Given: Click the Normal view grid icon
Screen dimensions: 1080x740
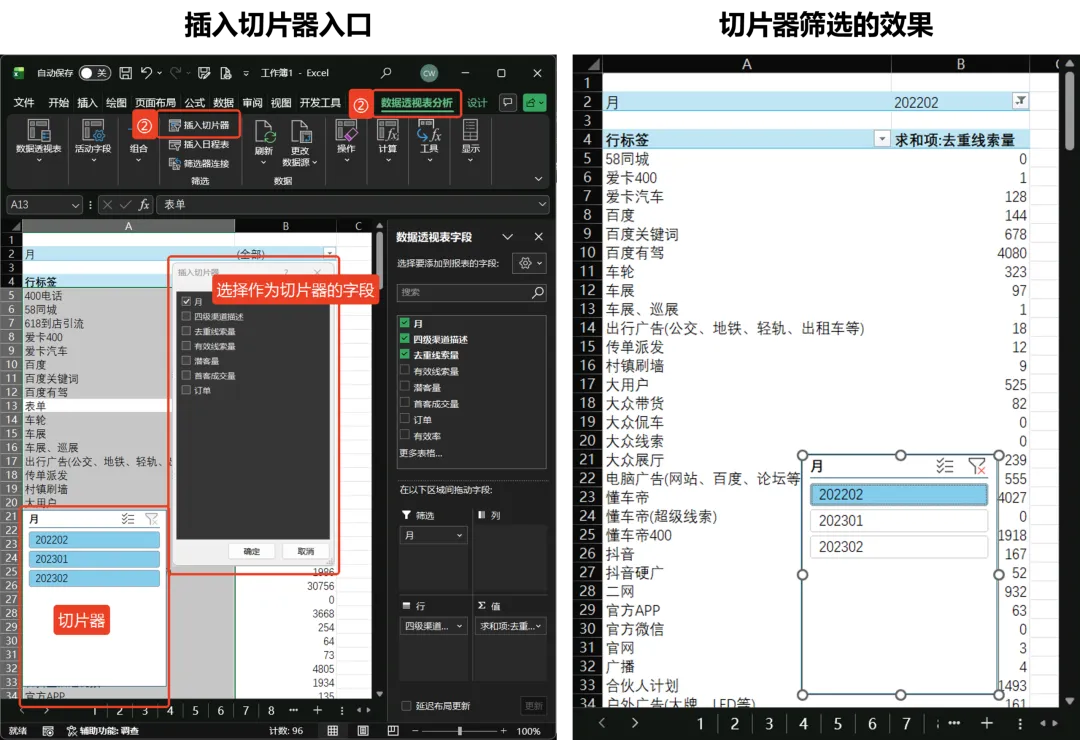Looking at the screenshot, I should 333,730.
